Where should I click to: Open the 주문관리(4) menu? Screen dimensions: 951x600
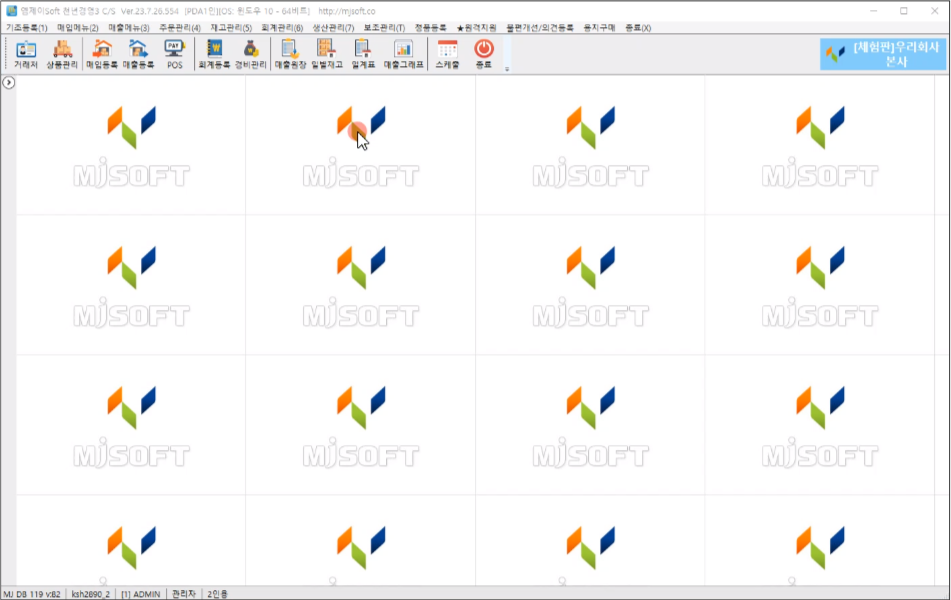180,28
